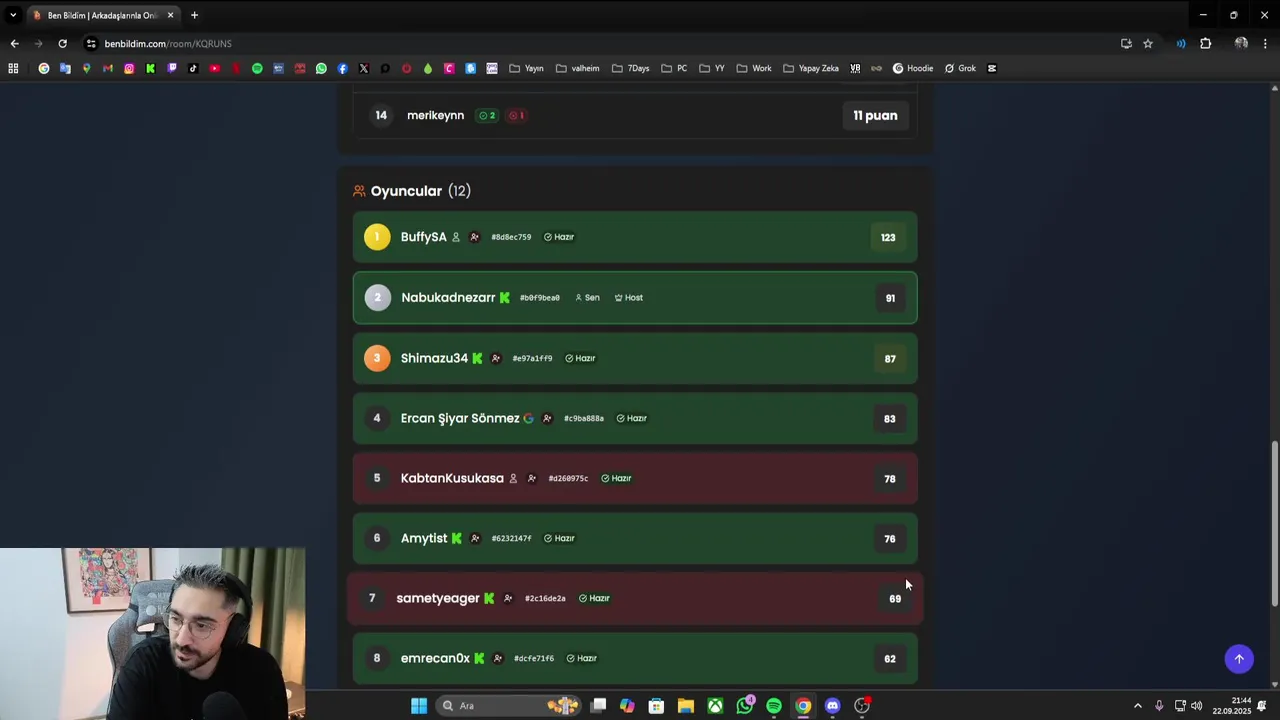Click the Hazır badge on emrecan0x row
Image resolution: width=1280 pixels, height=720 pixels.
582,658
